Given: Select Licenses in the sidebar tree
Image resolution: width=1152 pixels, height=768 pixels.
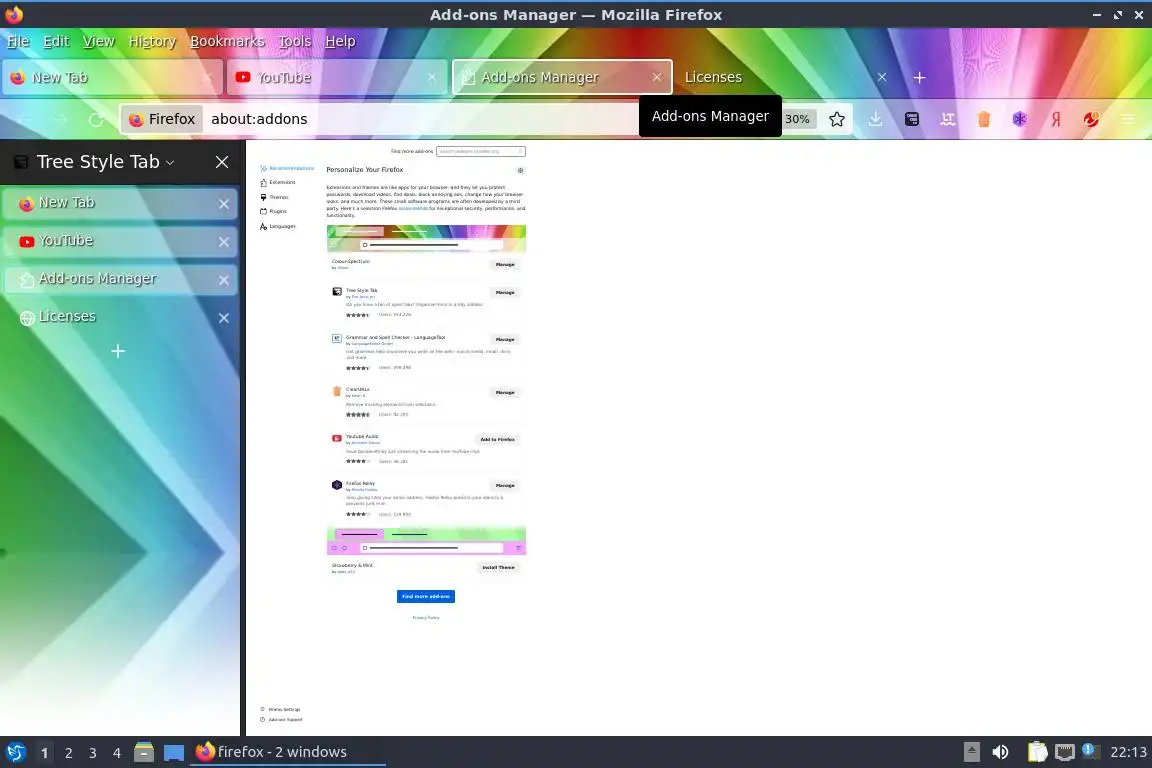Looking at the screenshot, I should (x=120, y=317).
